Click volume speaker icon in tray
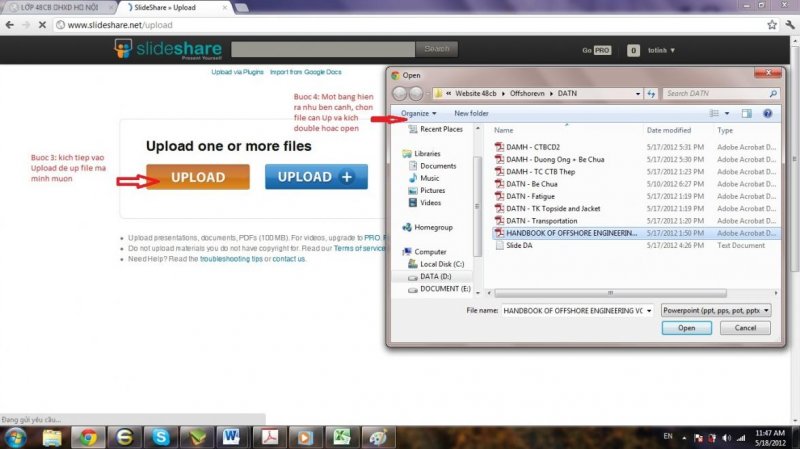Viewport: 800px width, 449px height. (x=726, y=438)
